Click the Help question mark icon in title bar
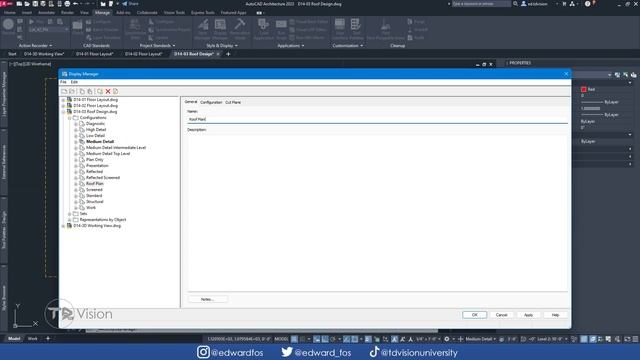This screenshot has width=640, height=360. point(587,4)
